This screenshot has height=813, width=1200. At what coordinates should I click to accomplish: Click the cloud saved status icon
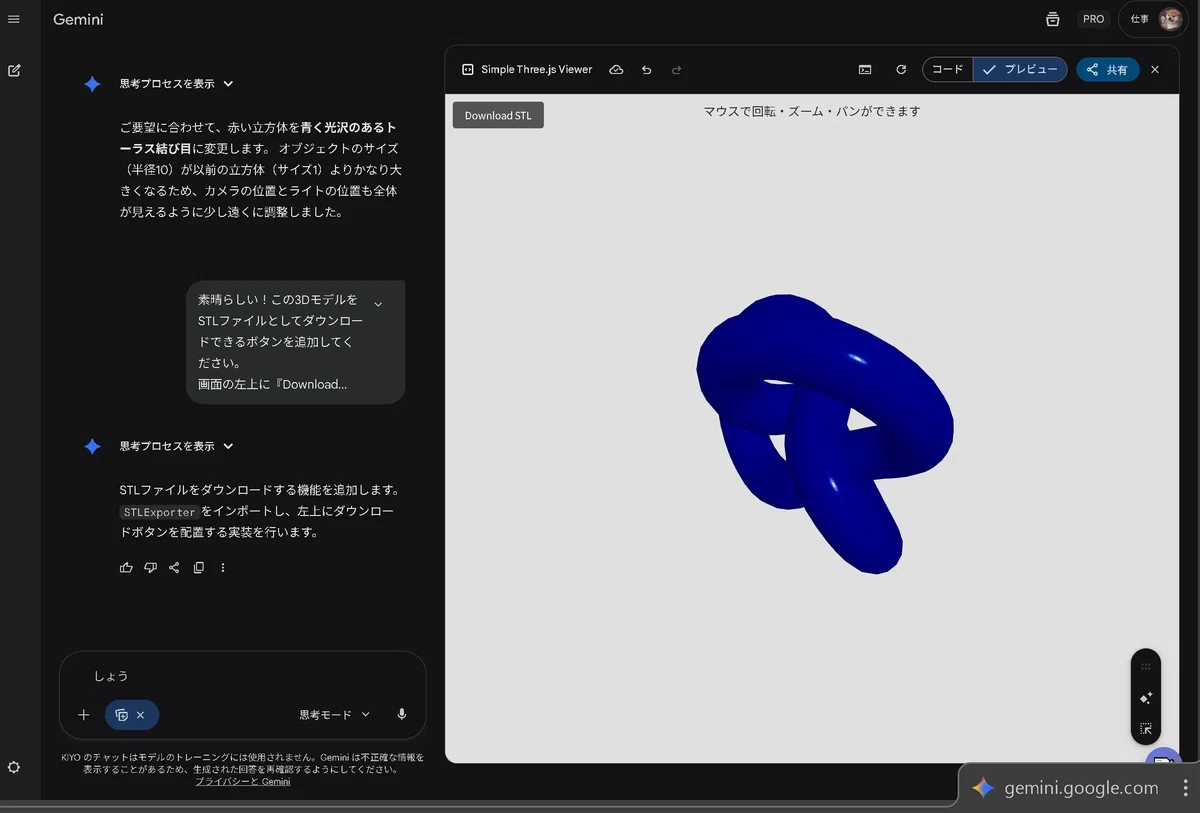[x=616, y=70]
